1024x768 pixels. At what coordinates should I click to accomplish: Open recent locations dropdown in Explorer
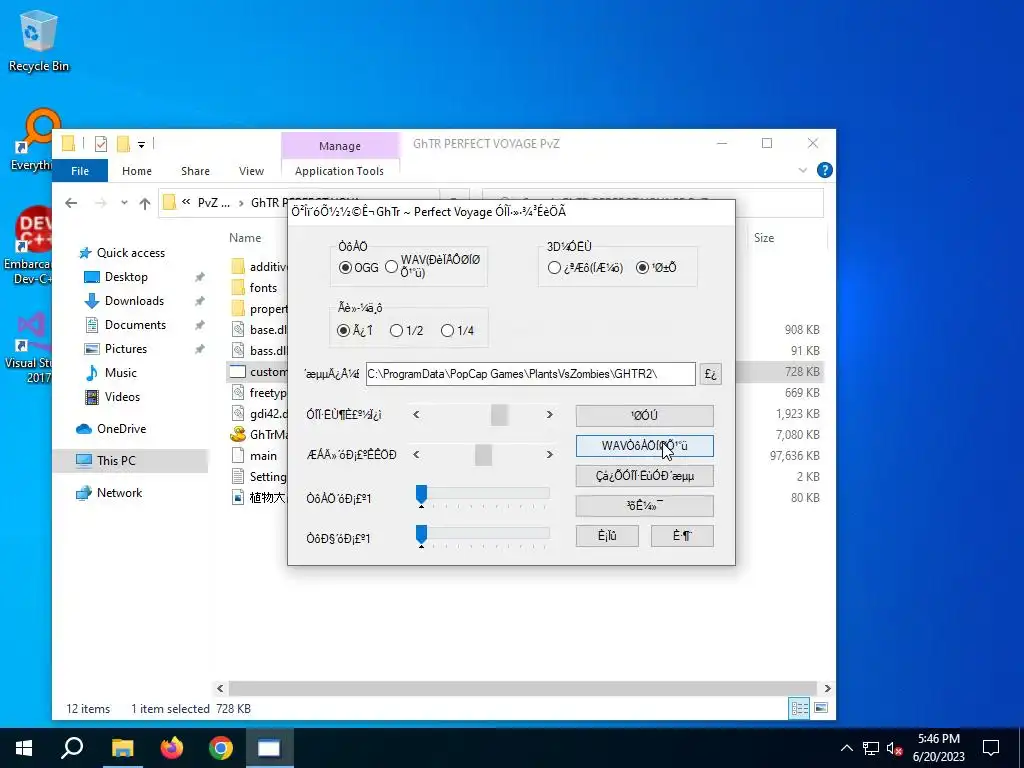(124, 203)
